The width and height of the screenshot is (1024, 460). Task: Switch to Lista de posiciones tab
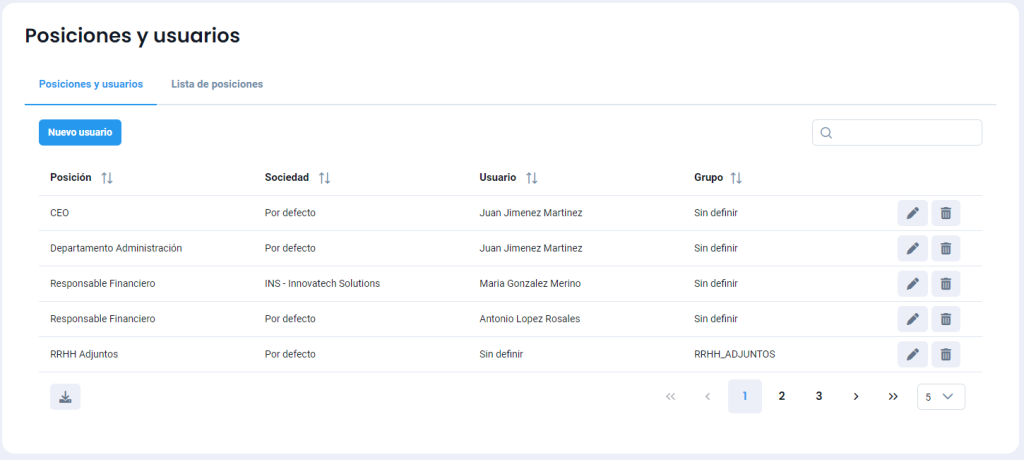pyautogui.click(x=217, y=84)
